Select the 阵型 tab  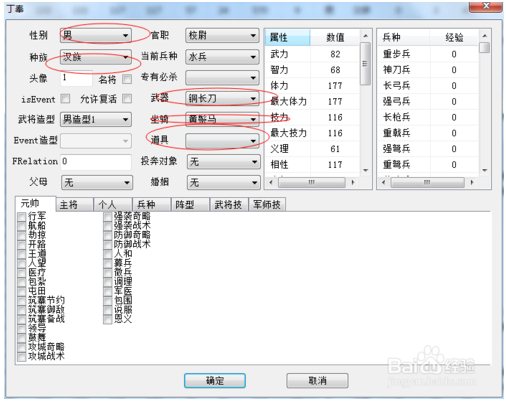point(190,205)
